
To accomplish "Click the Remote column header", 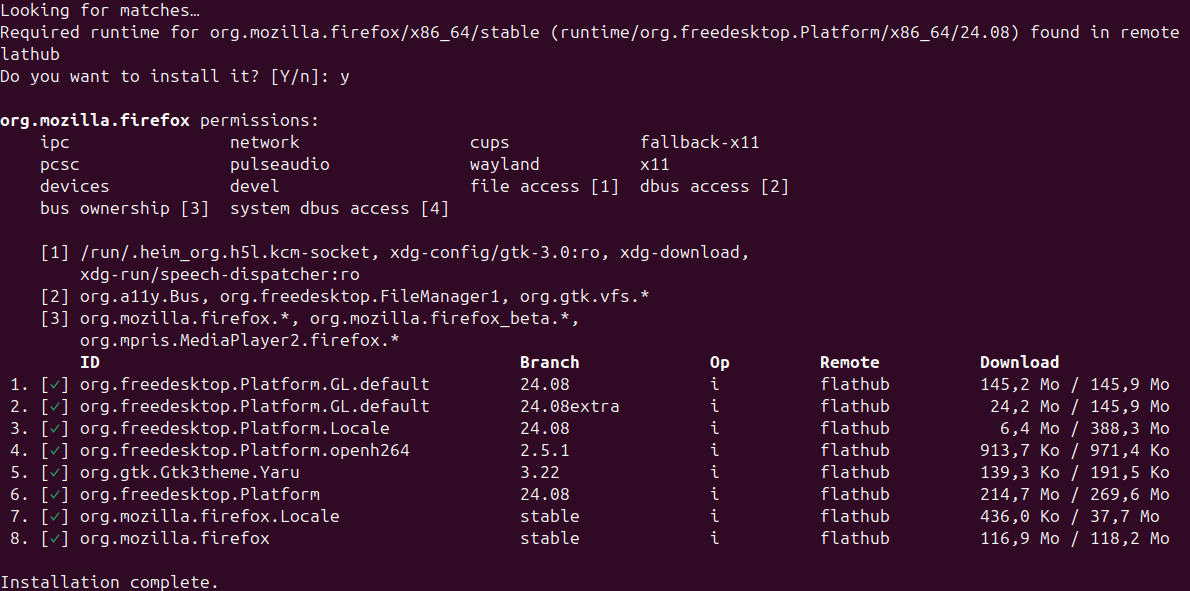I will coord(849,362).
